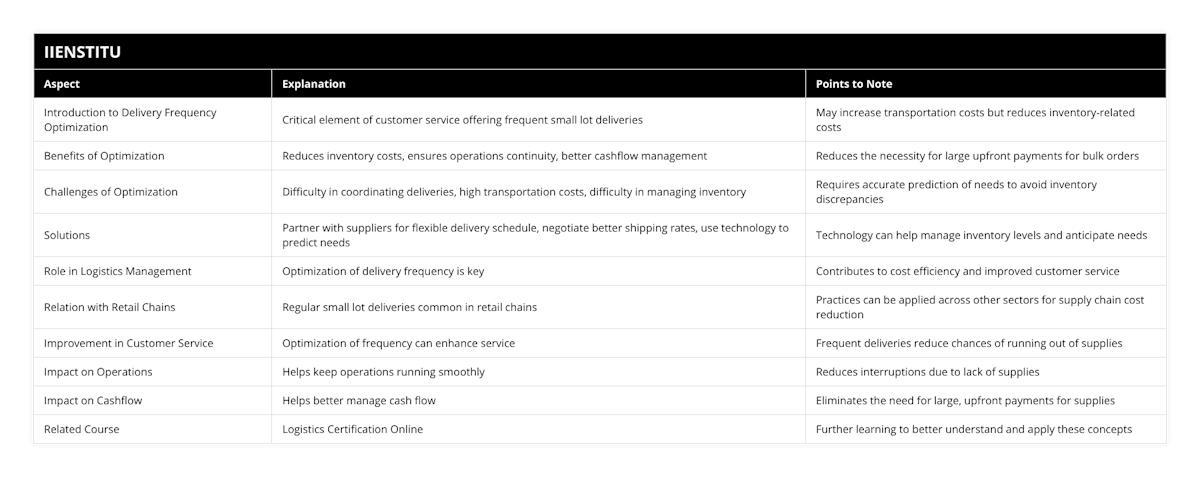Select the Challenges of Optimization row label
This screenshot has width=1200, height=477.
[x=111, y=192]
